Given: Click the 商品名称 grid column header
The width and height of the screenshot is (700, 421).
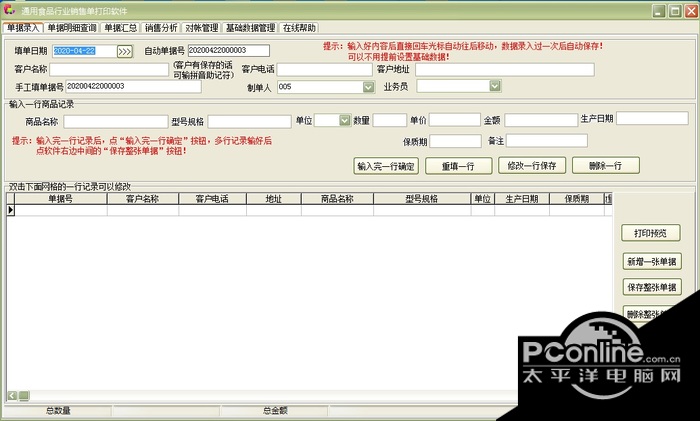Looking at the screenshot, I should (338, 199).
